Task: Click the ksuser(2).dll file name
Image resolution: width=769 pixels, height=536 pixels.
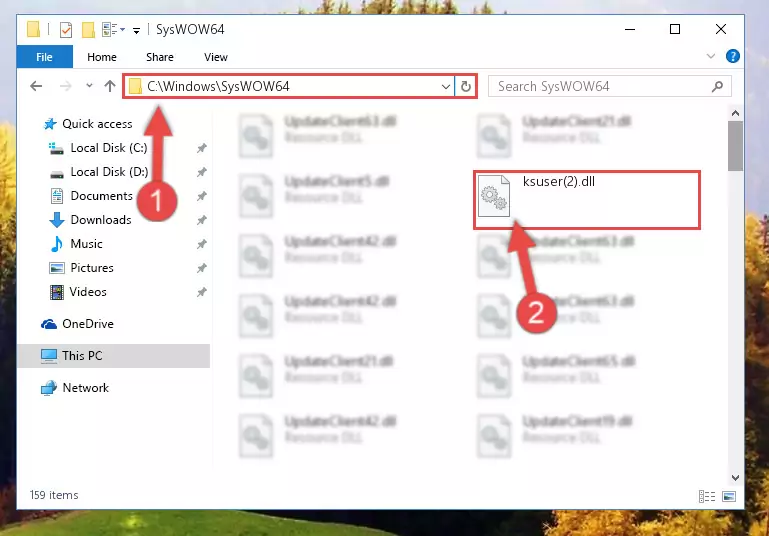Action: click(559, 181)
